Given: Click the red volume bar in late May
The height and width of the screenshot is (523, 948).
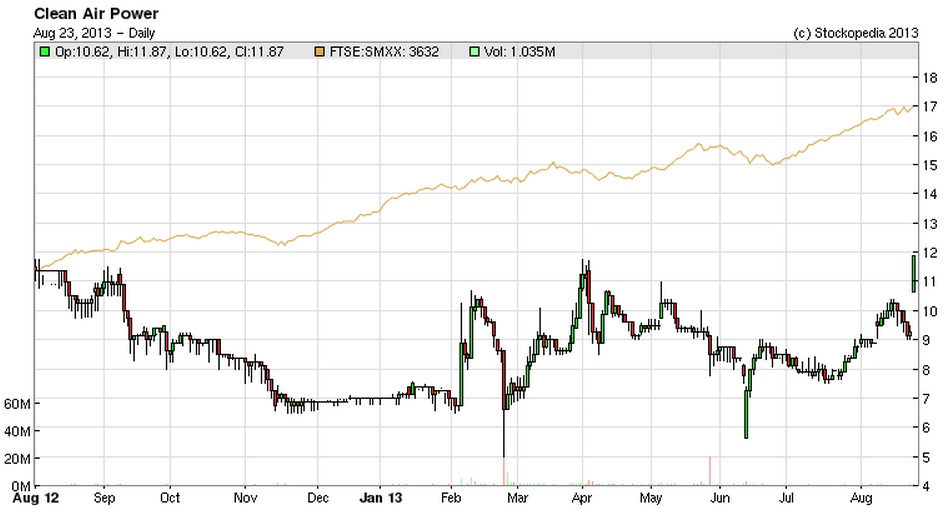Looking at the screenshot, I should pyautogui.click(x=710, y=471).
